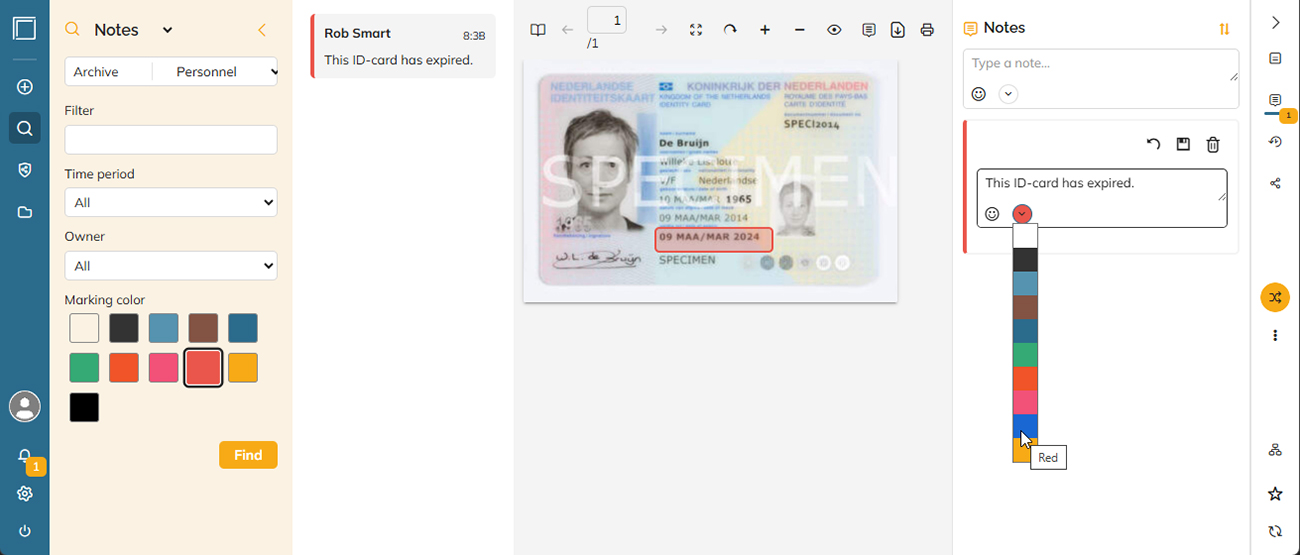The width and height of the screenshot is (1300, 555).
Task: Choose green in the note color list
Action: point(1025,355)
